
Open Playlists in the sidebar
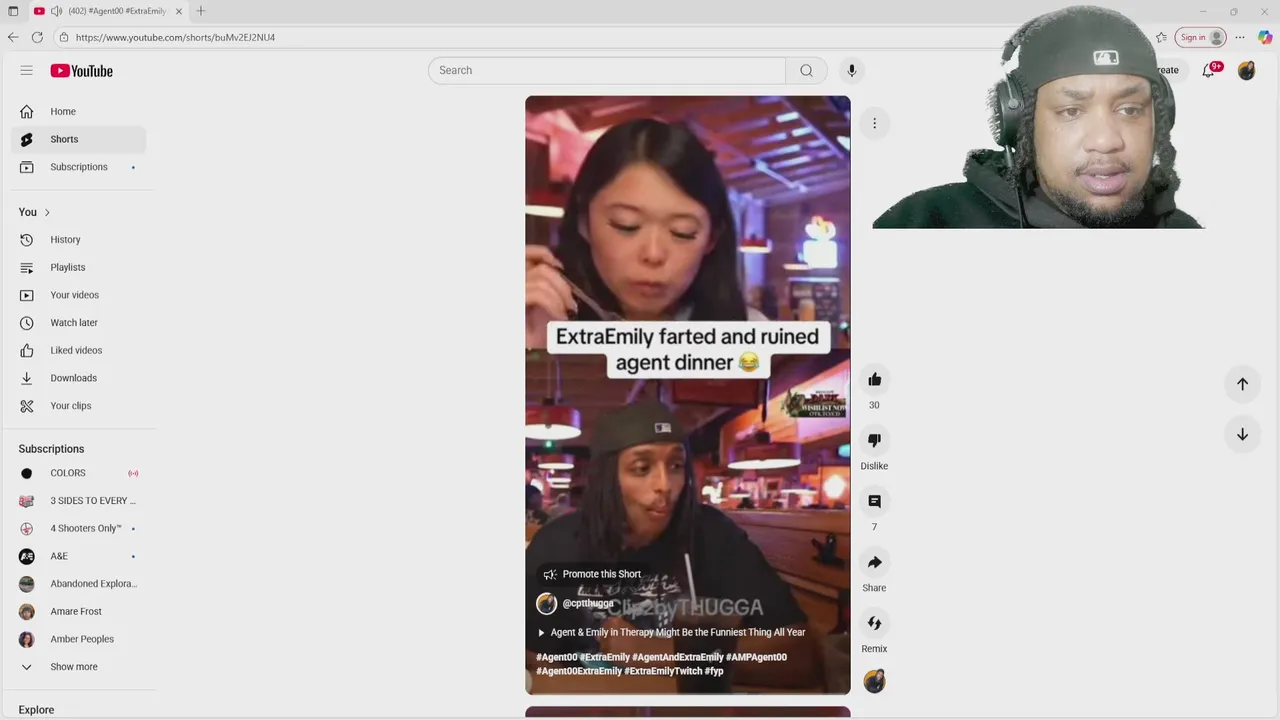[78, 267]
